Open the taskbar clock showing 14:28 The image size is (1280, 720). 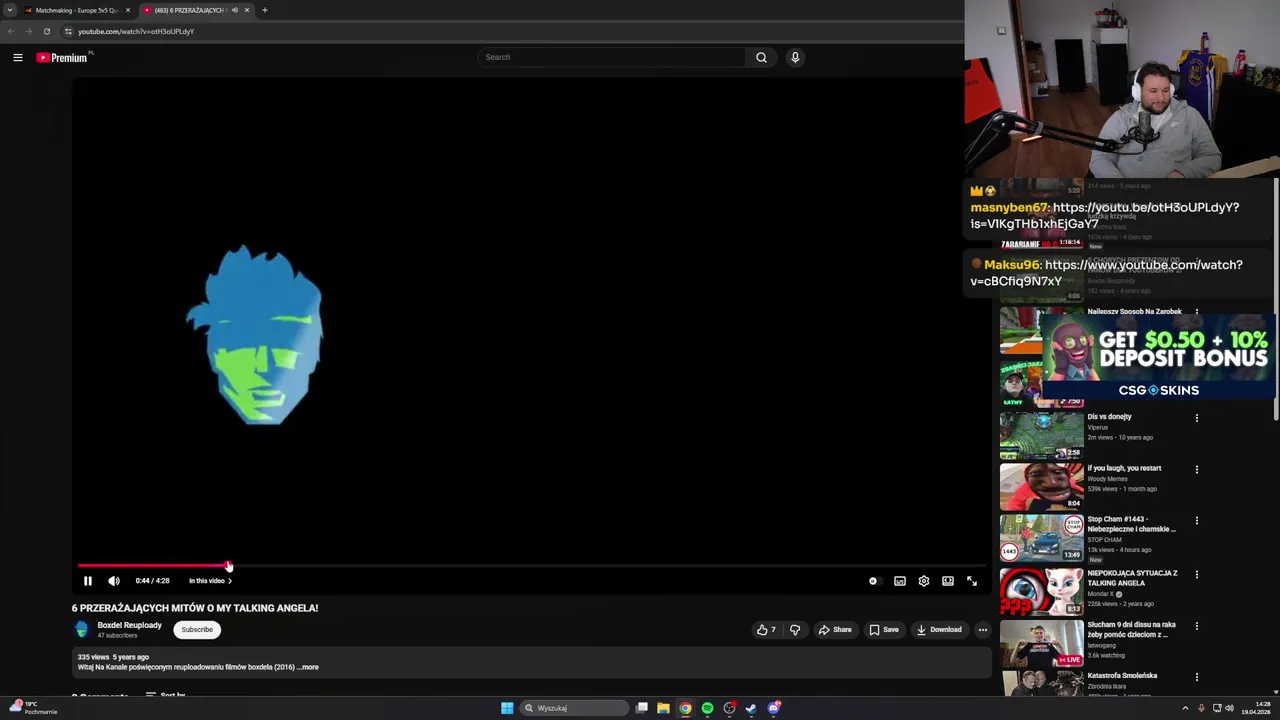pos(1256,708)
